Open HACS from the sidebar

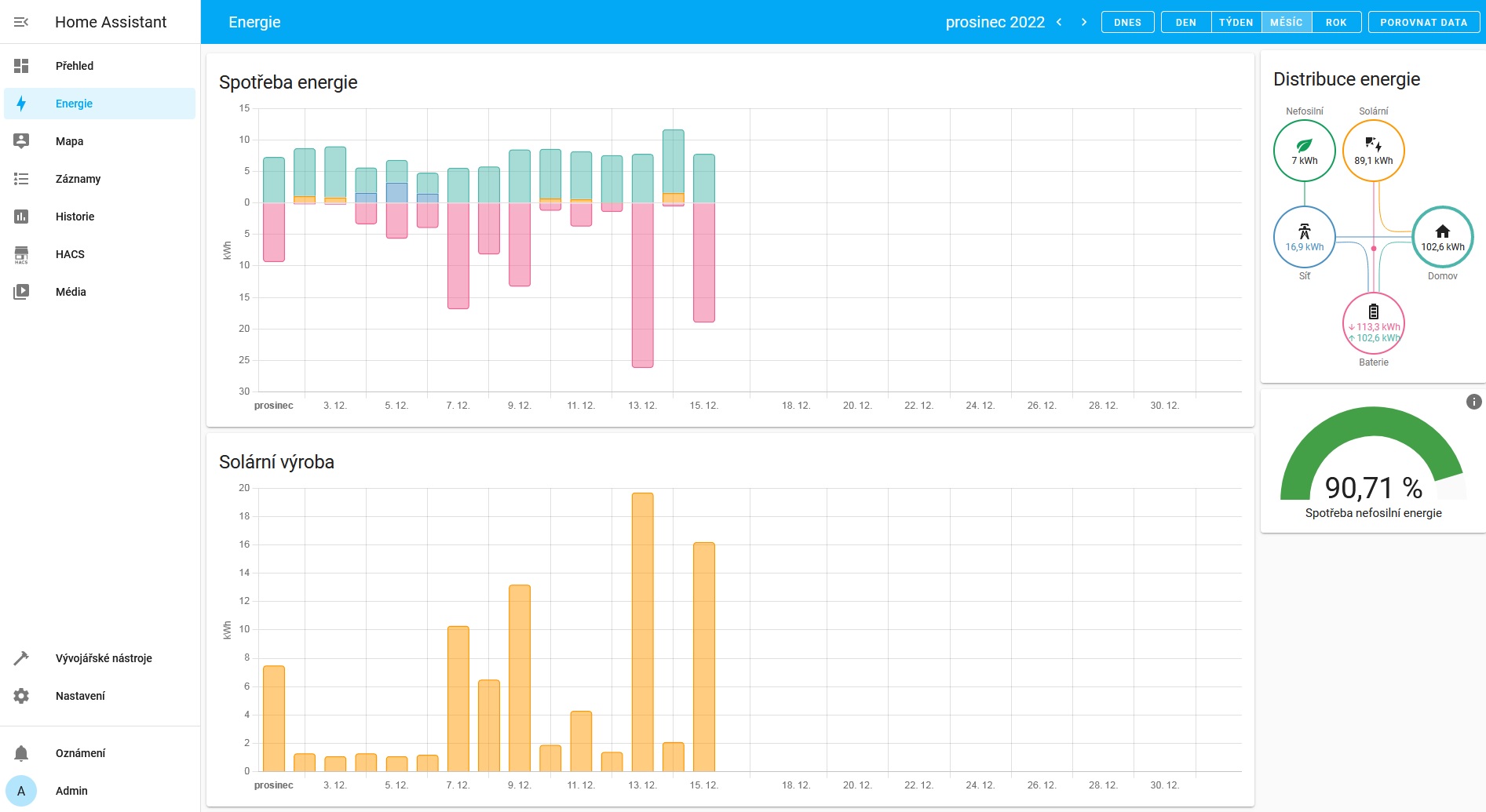[70, 254]
